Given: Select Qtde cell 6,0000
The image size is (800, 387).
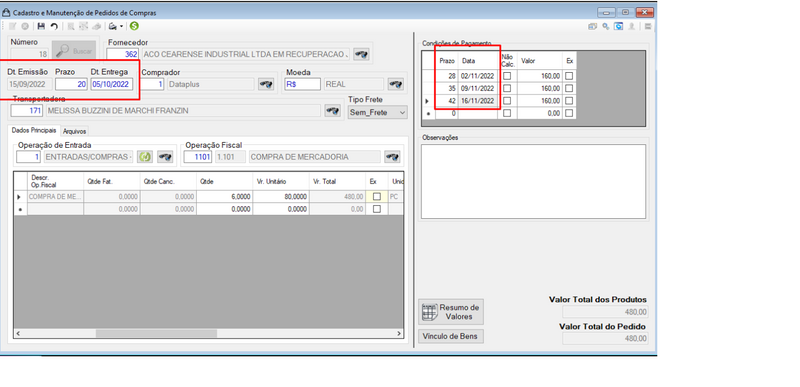Looking at the screenshot, I should tap(224, 196).
